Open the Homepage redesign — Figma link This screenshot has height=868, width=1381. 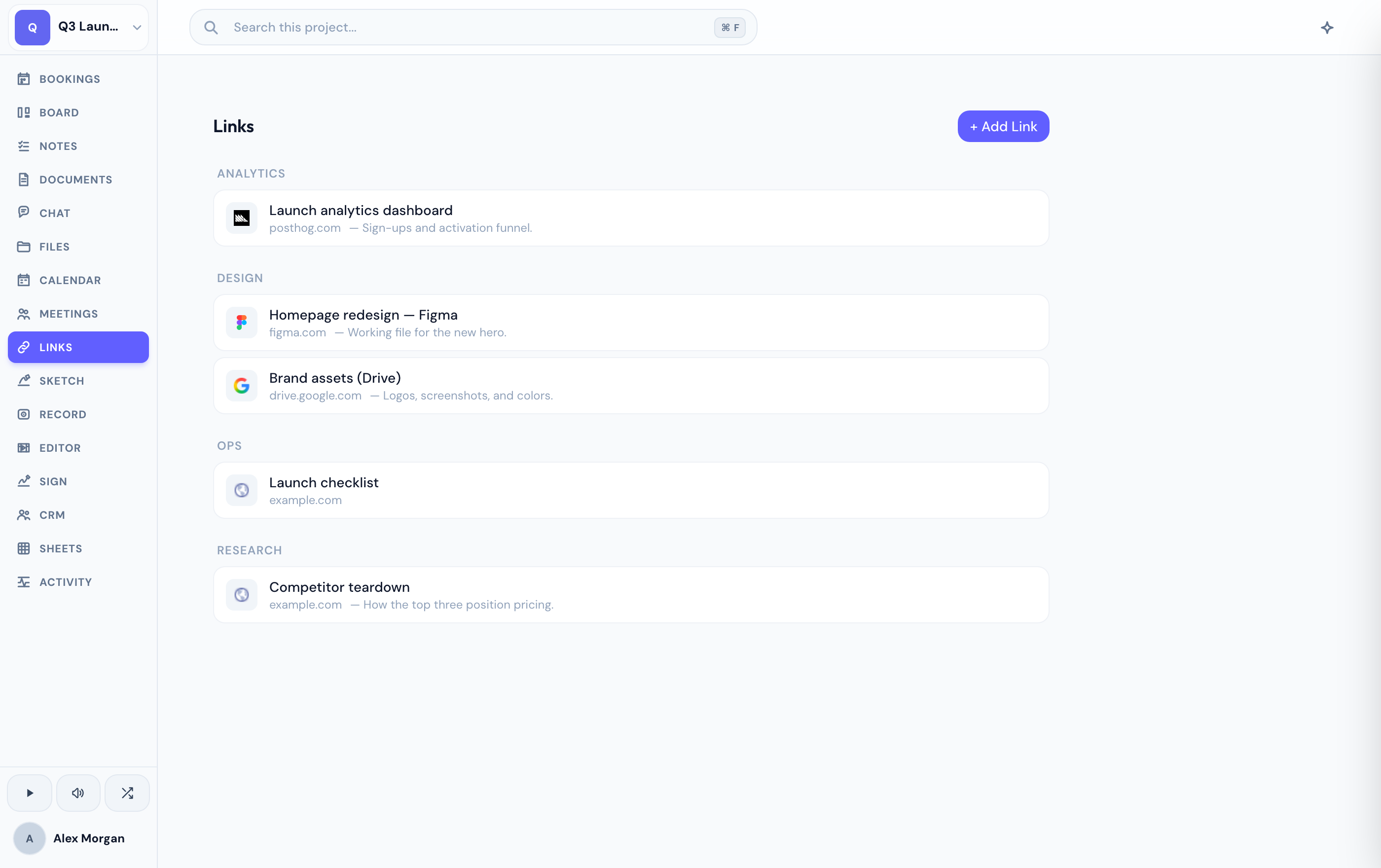[x=631, y=323]
